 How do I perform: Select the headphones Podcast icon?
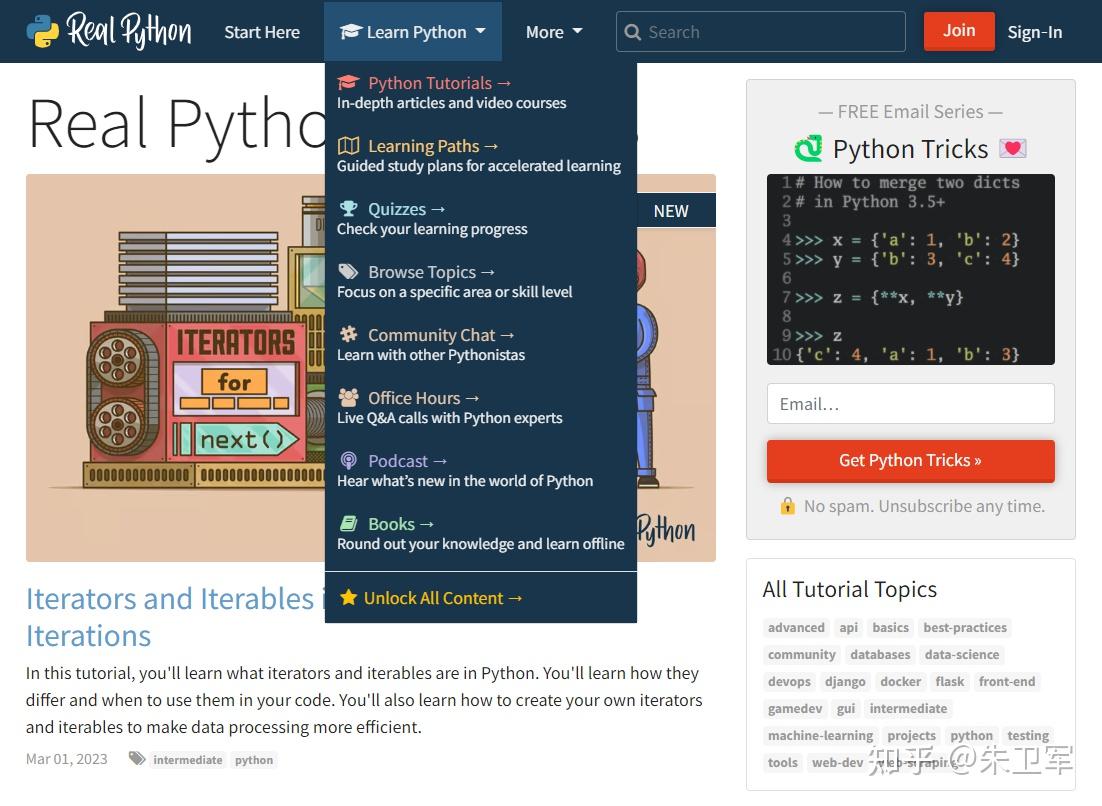(350, 460)
